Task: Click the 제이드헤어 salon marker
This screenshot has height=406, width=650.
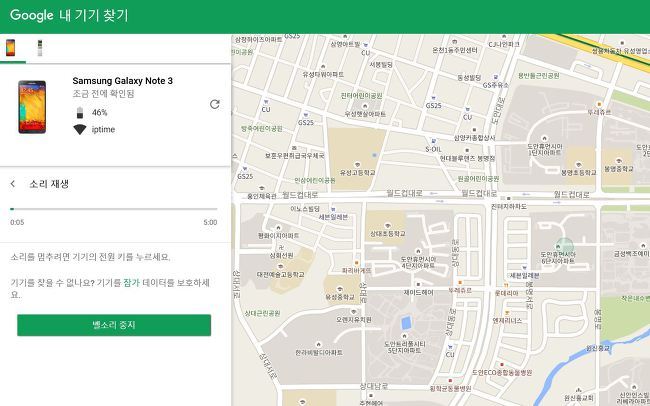Action: [418, 285]
